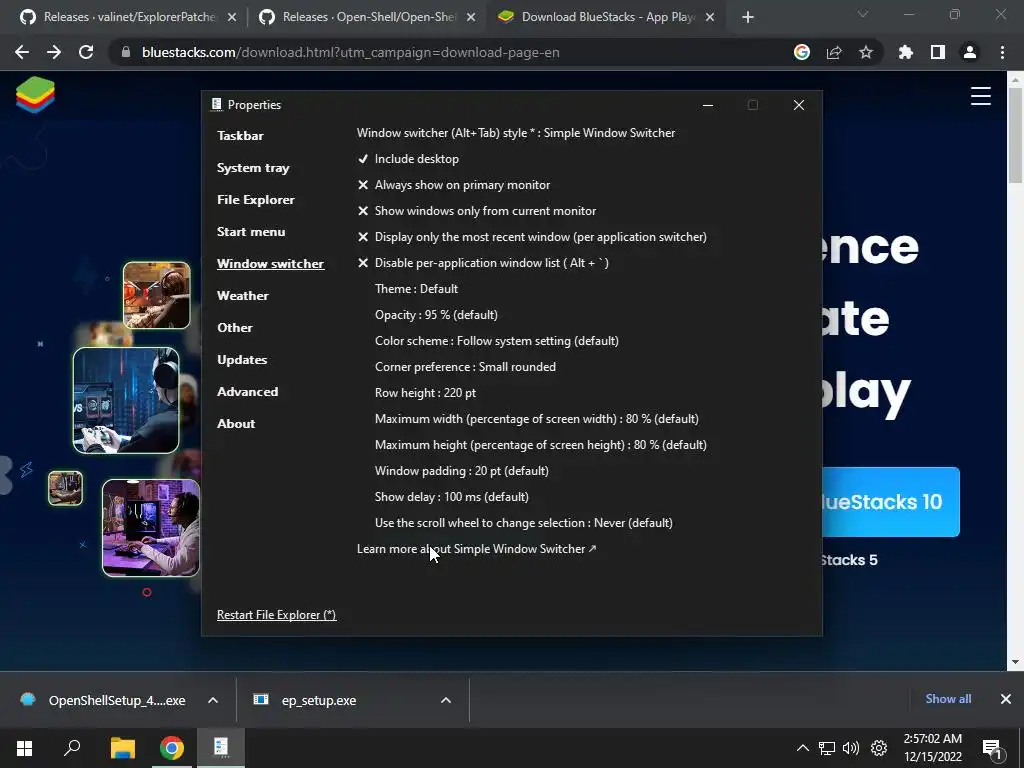
Task: Share this page using the share icon
Action: (x=834, y=52)
